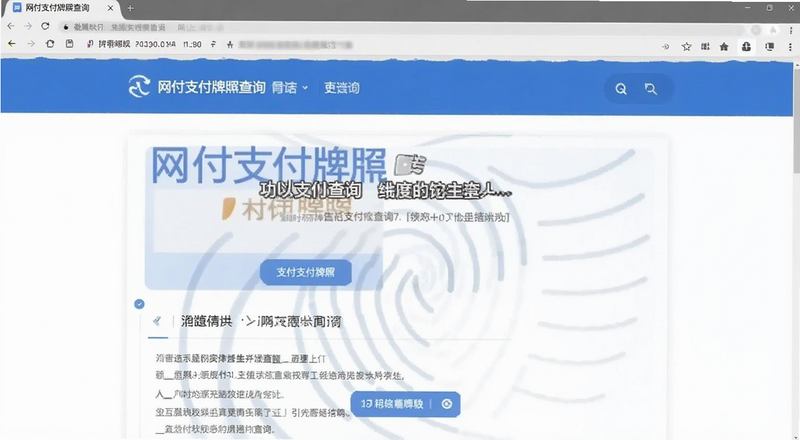The image size is (800, 440).
Task: Maximize the browser window
Action: point(769,8)
